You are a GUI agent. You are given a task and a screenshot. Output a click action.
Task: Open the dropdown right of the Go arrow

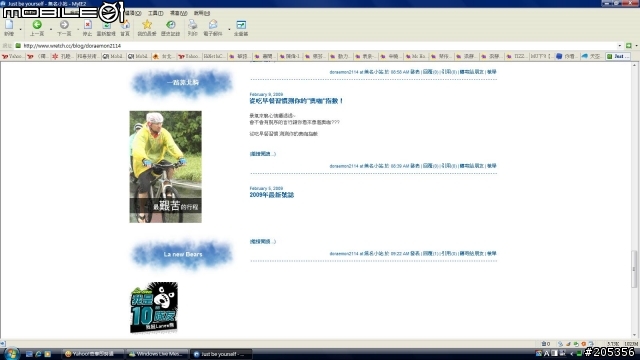pos(636,46)
